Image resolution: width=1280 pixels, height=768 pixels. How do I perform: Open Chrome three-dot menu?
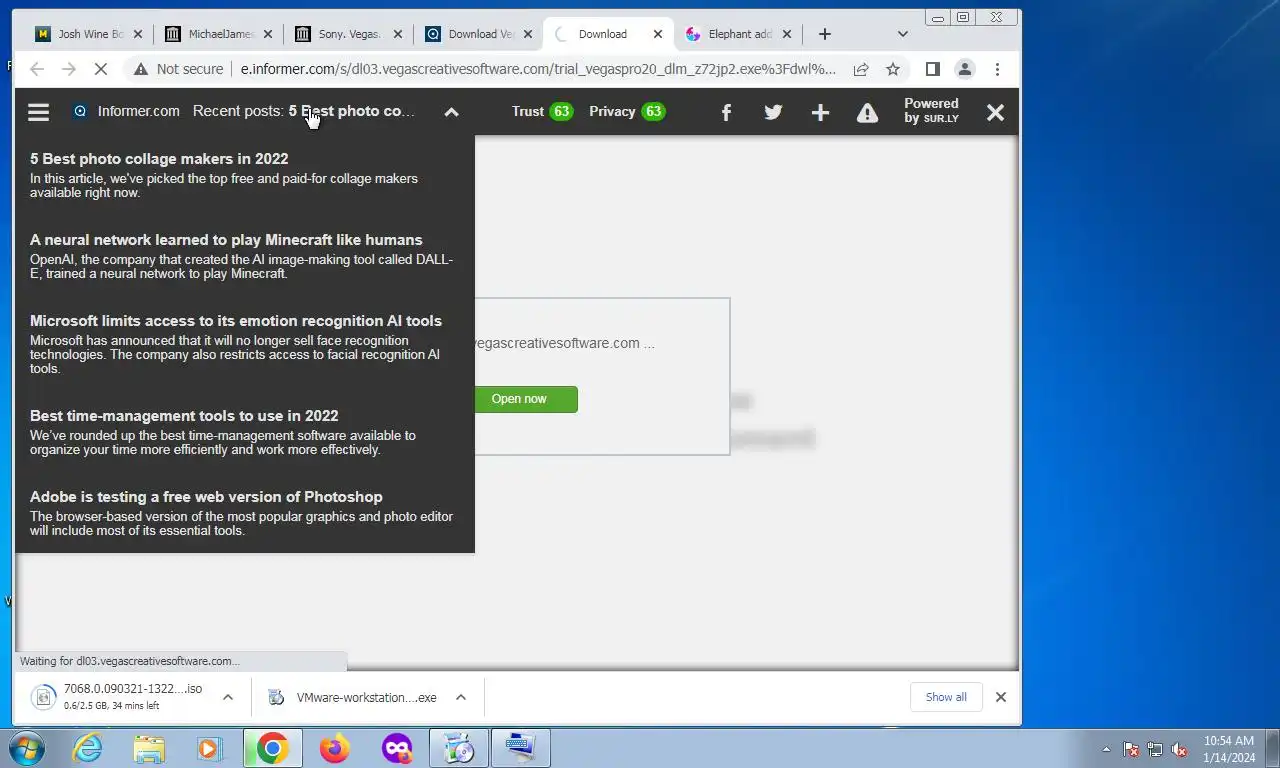(996, 69)
